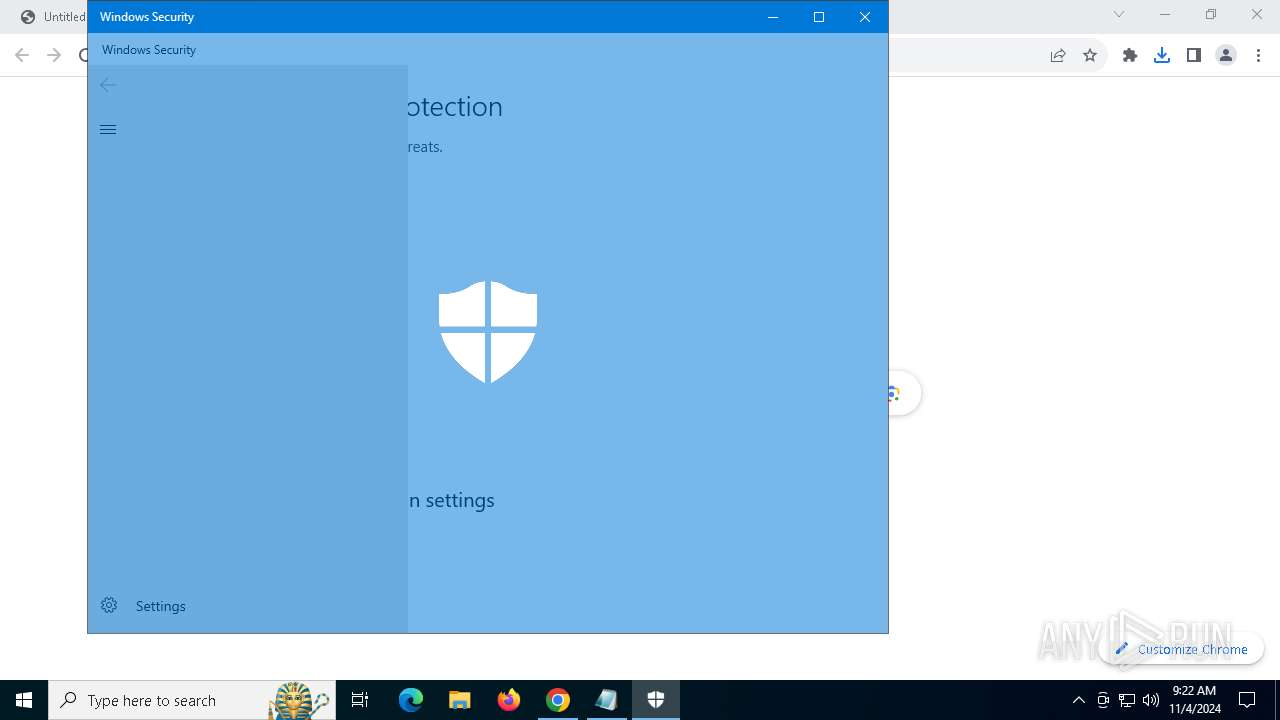Click Google lens icon in Chrome page
This screenshot has width=1280, height=720.
pyautogui.click(x=894, y=394)
